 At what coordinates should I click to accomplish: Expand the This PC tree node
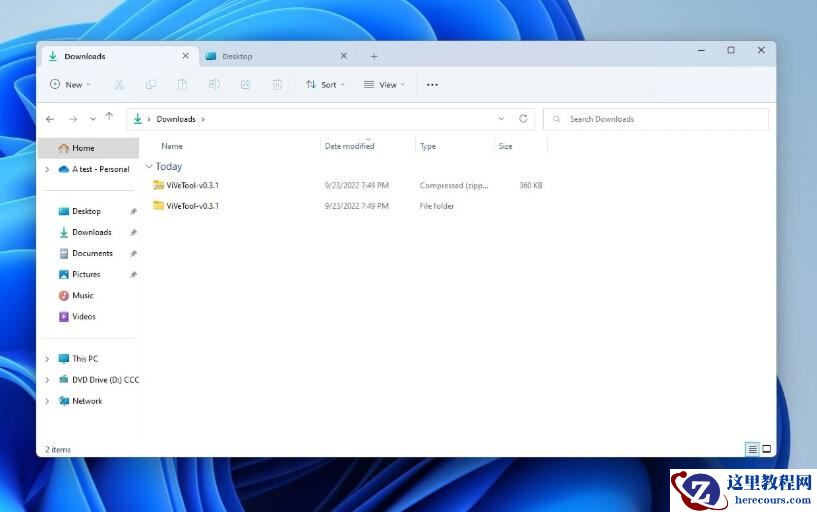(x=47, y=359)
